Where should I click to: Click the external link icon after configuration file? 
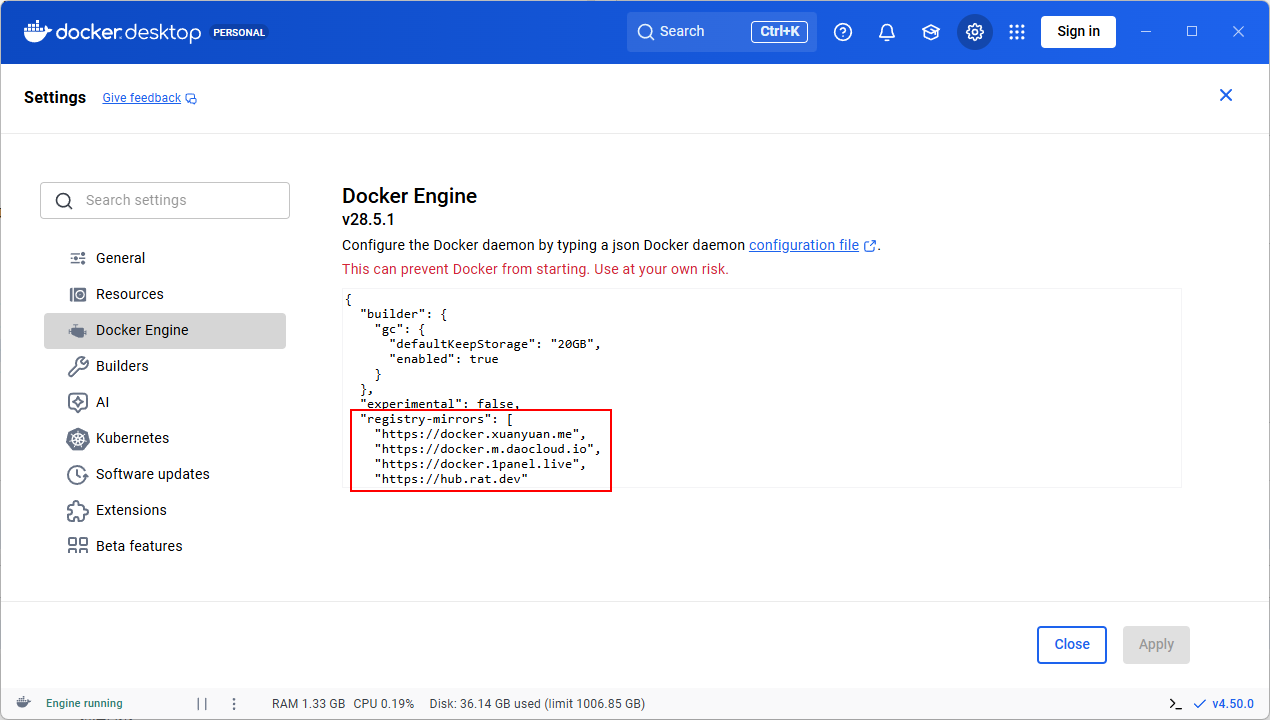click(870, 246)
